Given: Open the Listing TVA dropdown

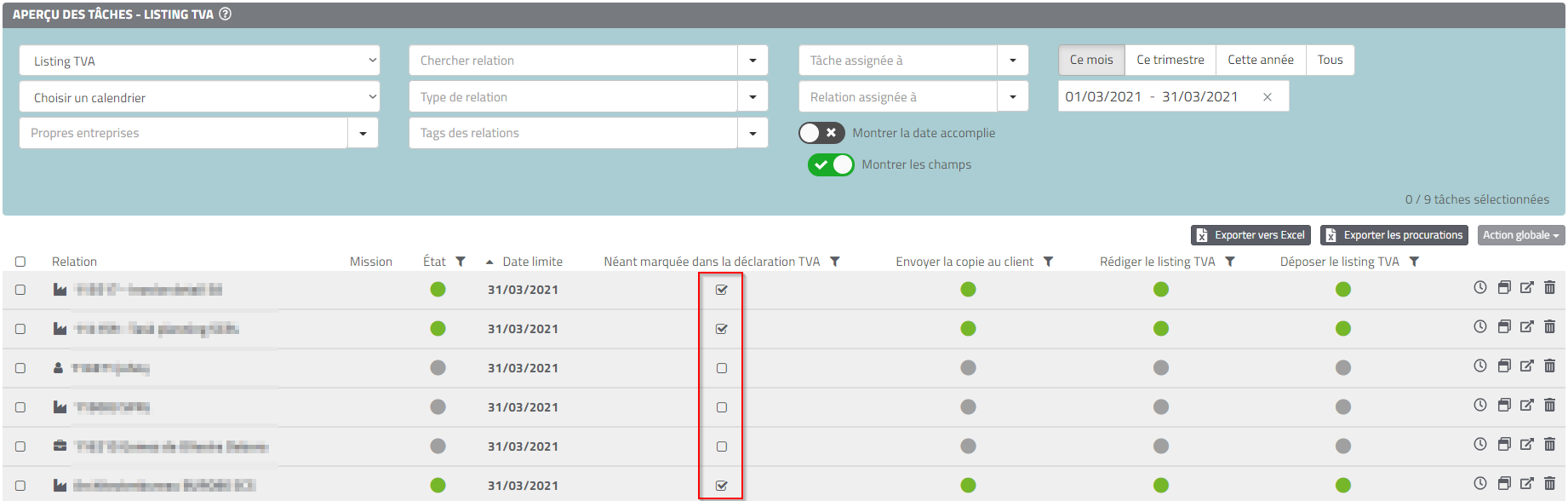Looking at the screenshot, I should click(199, 60).
